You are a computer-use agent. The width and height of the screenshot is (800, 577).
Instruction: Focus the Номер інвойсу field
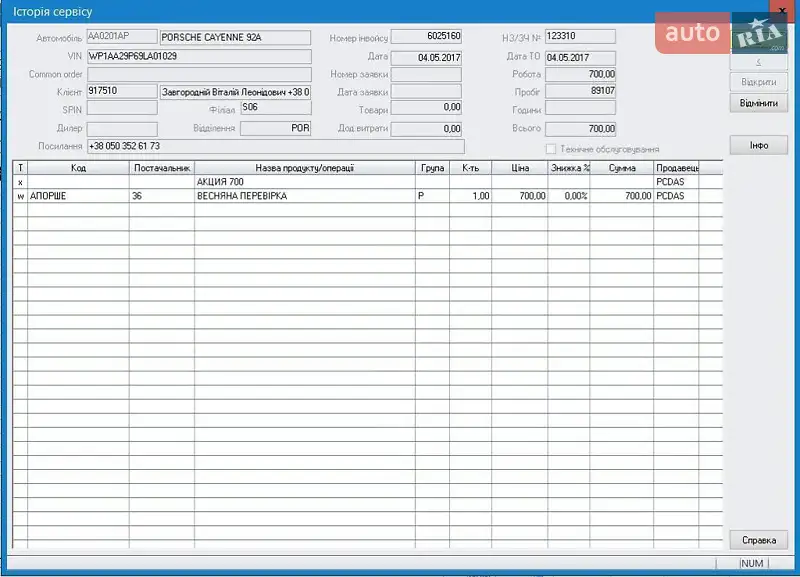[x=426, y=37]
